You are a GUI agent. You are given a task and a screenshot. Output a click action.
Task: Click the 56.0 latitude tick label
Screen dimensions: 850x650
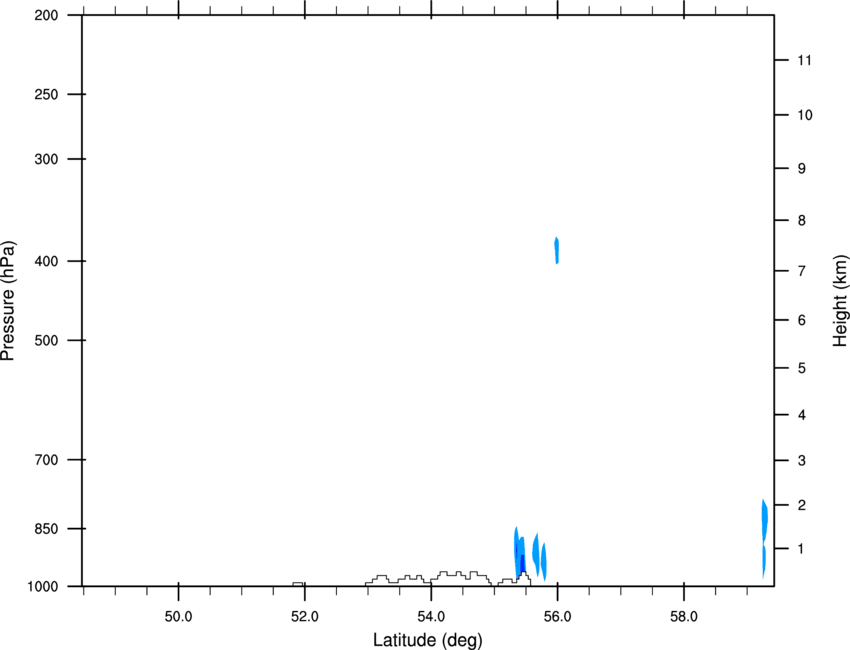tap(557, 617)
